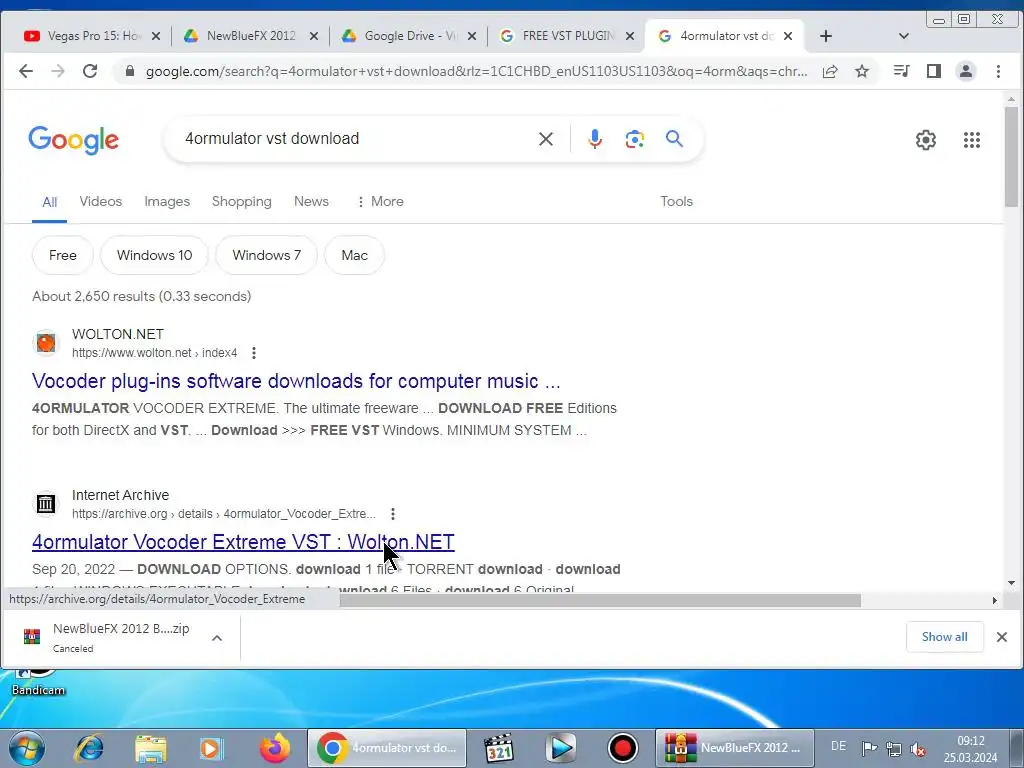Click the Google logo

pos(73,140)
